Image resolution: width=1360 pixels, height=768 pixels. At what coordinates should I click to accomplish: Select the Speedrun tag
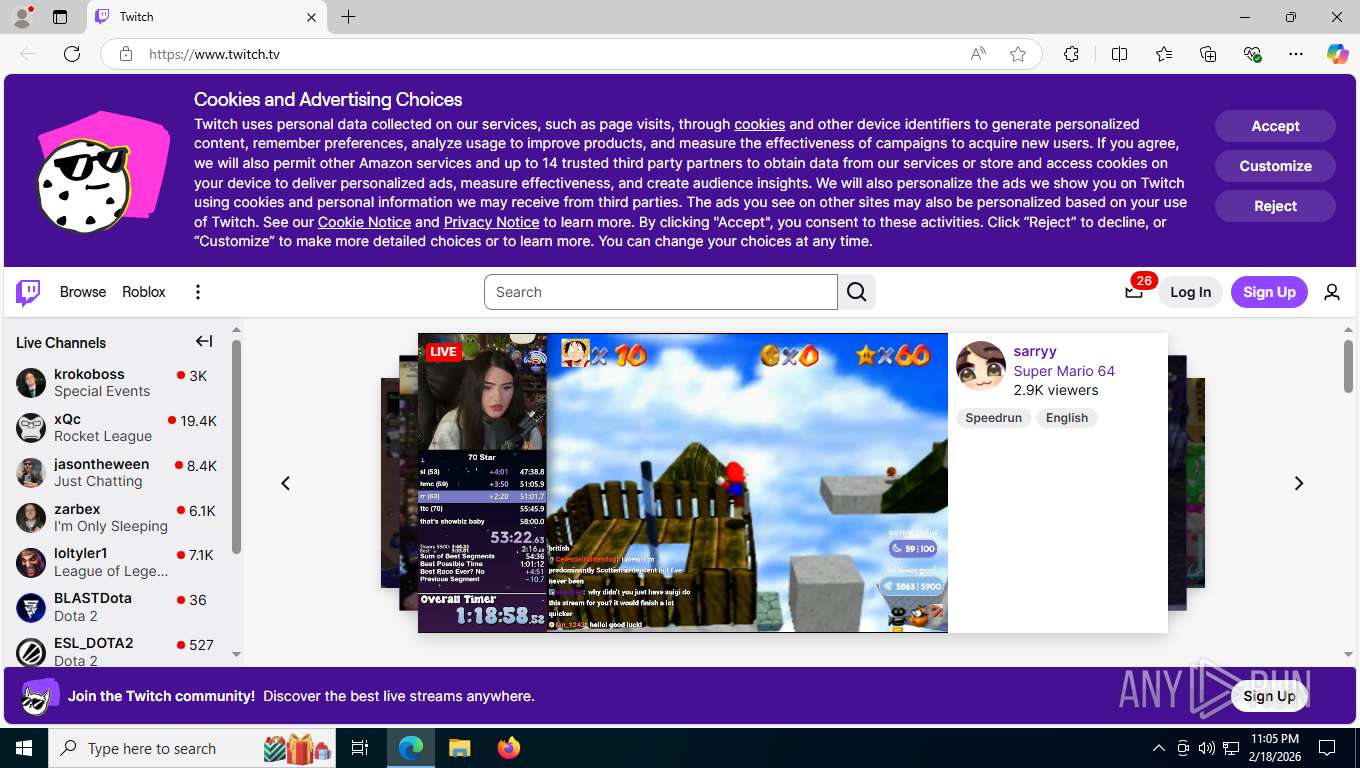[x=993, y=418]
